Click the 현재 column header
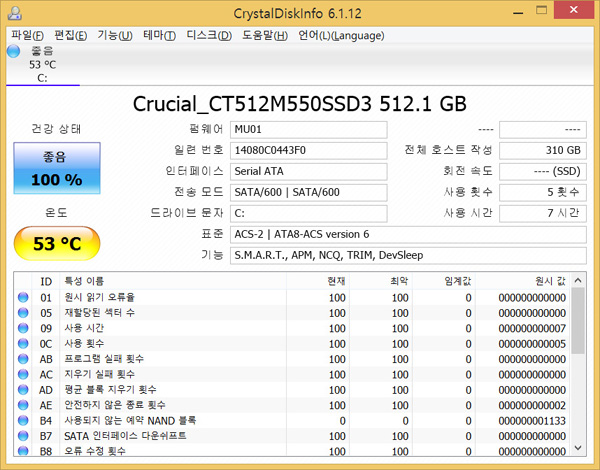The image size is (600, 470). click(318, 281)
